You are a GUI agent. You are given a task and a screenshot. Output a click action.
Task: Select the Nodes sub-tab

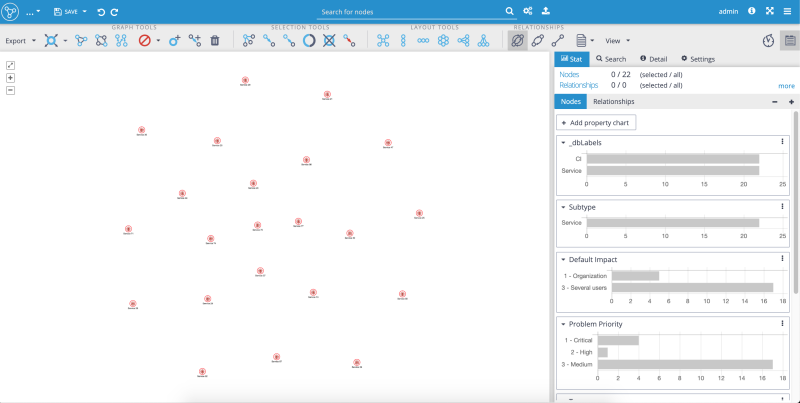click(x=570, y=102)
